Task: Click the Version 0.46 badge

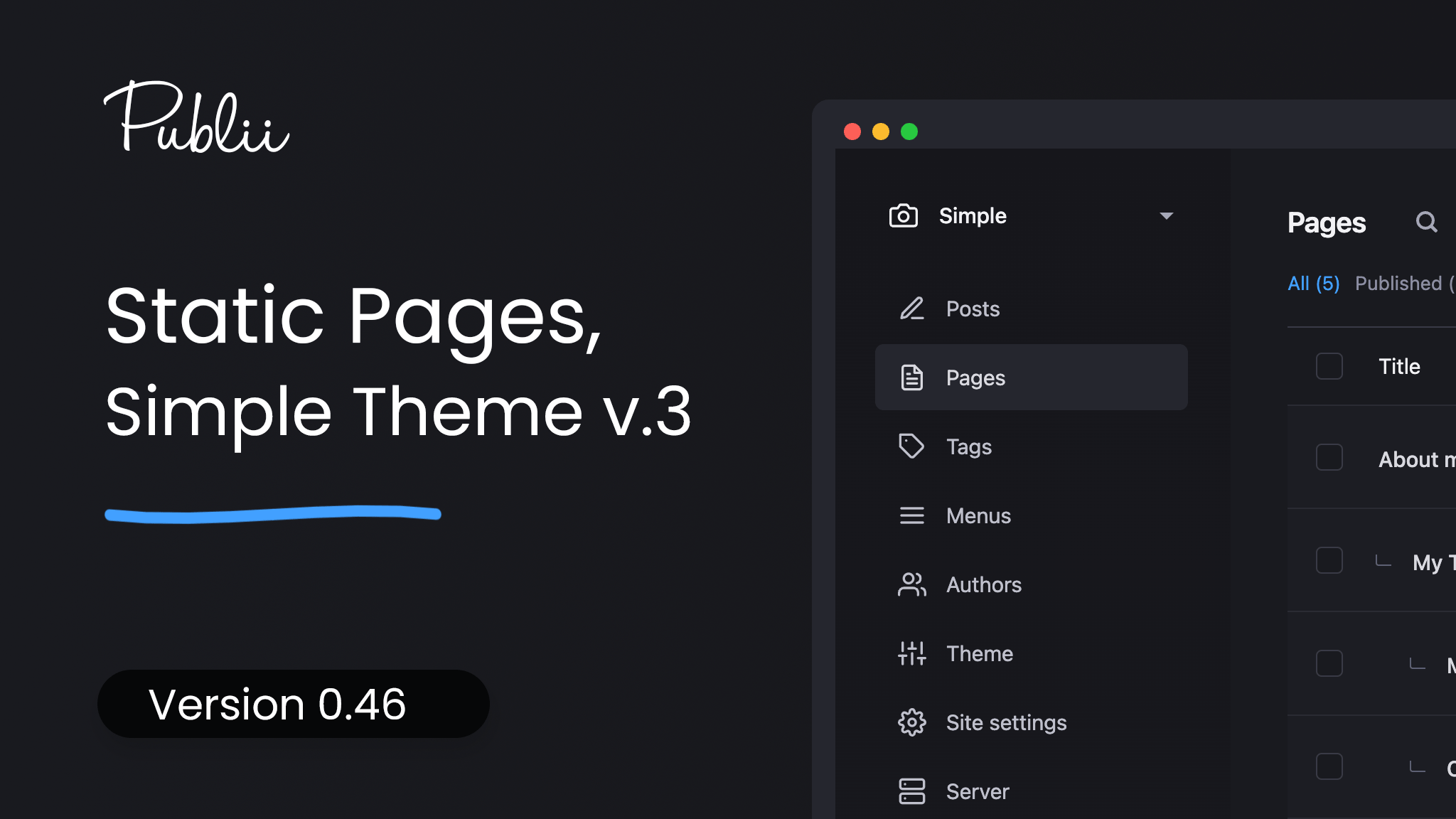Action: point(292,704)
